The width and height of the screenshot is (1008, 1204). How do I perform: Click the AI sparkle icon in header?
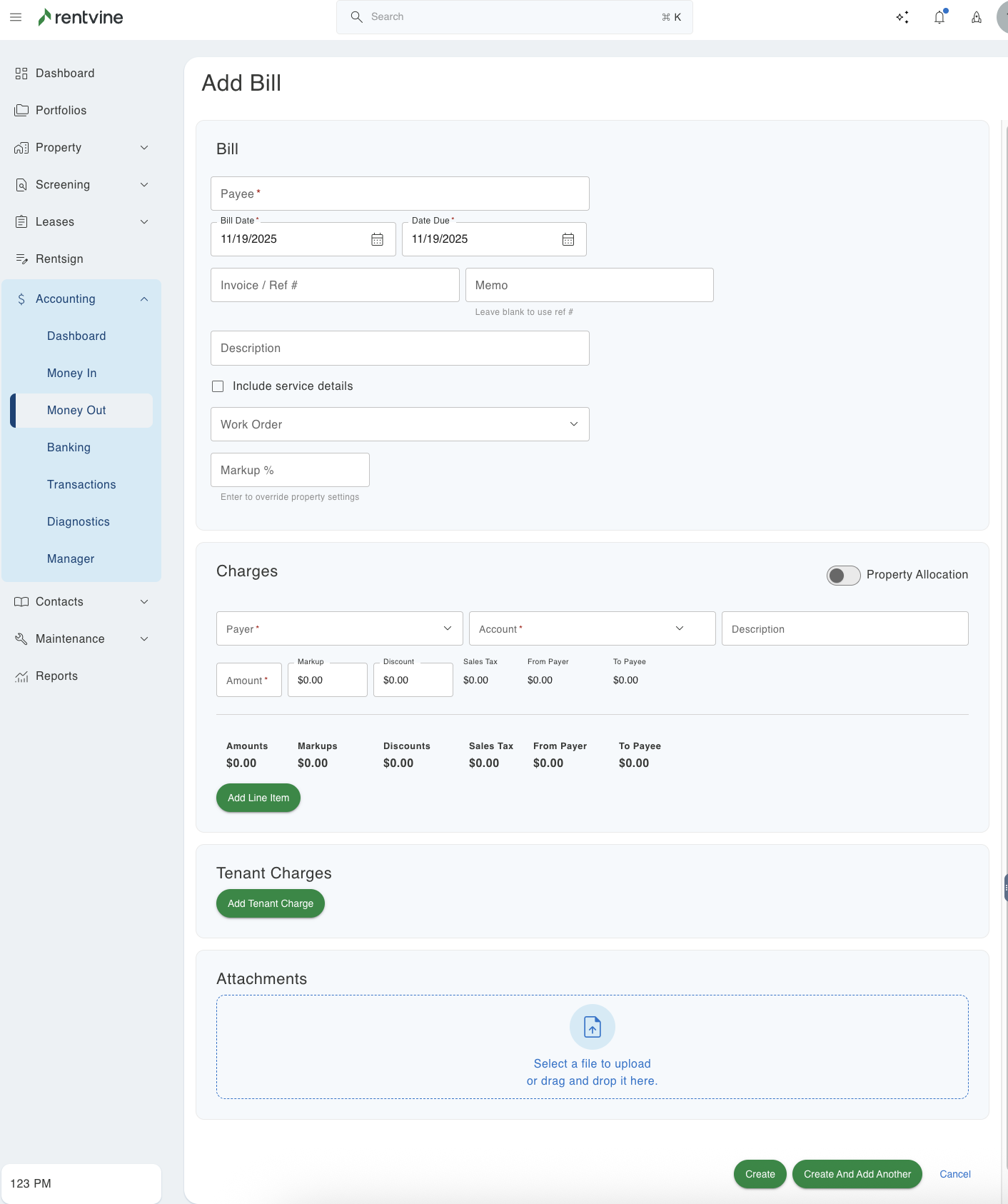(902, 17)
